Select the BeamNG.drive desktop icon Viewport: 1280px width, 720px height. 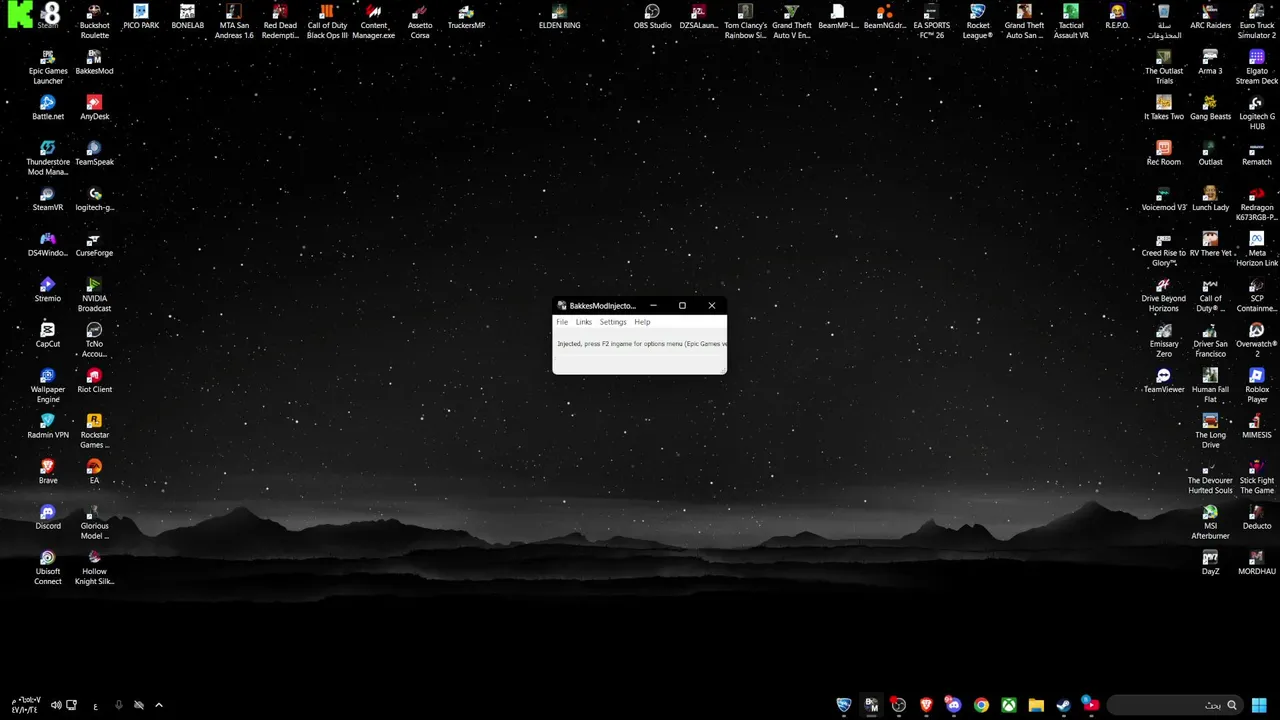[885, 17]
